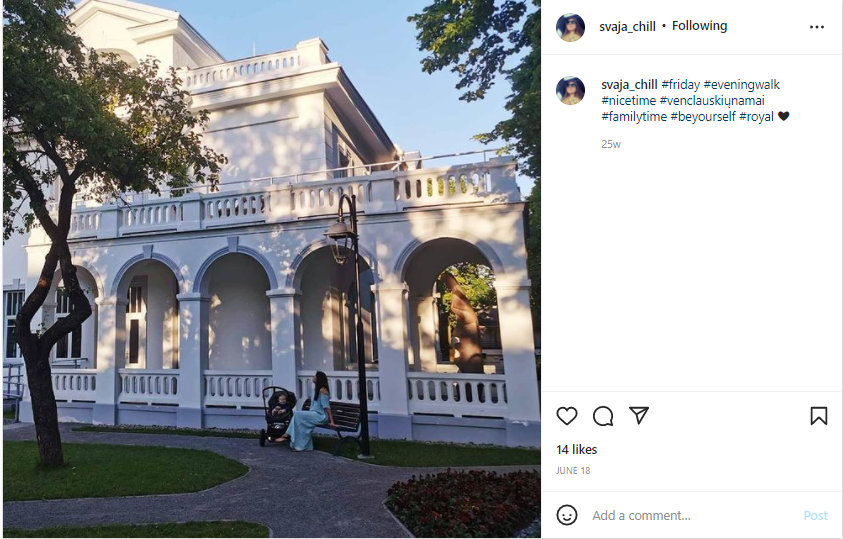The height and width of the screenshot is (539, 843).
Task: Share the post via paper plane icon
Action: (x=639, y=415)
